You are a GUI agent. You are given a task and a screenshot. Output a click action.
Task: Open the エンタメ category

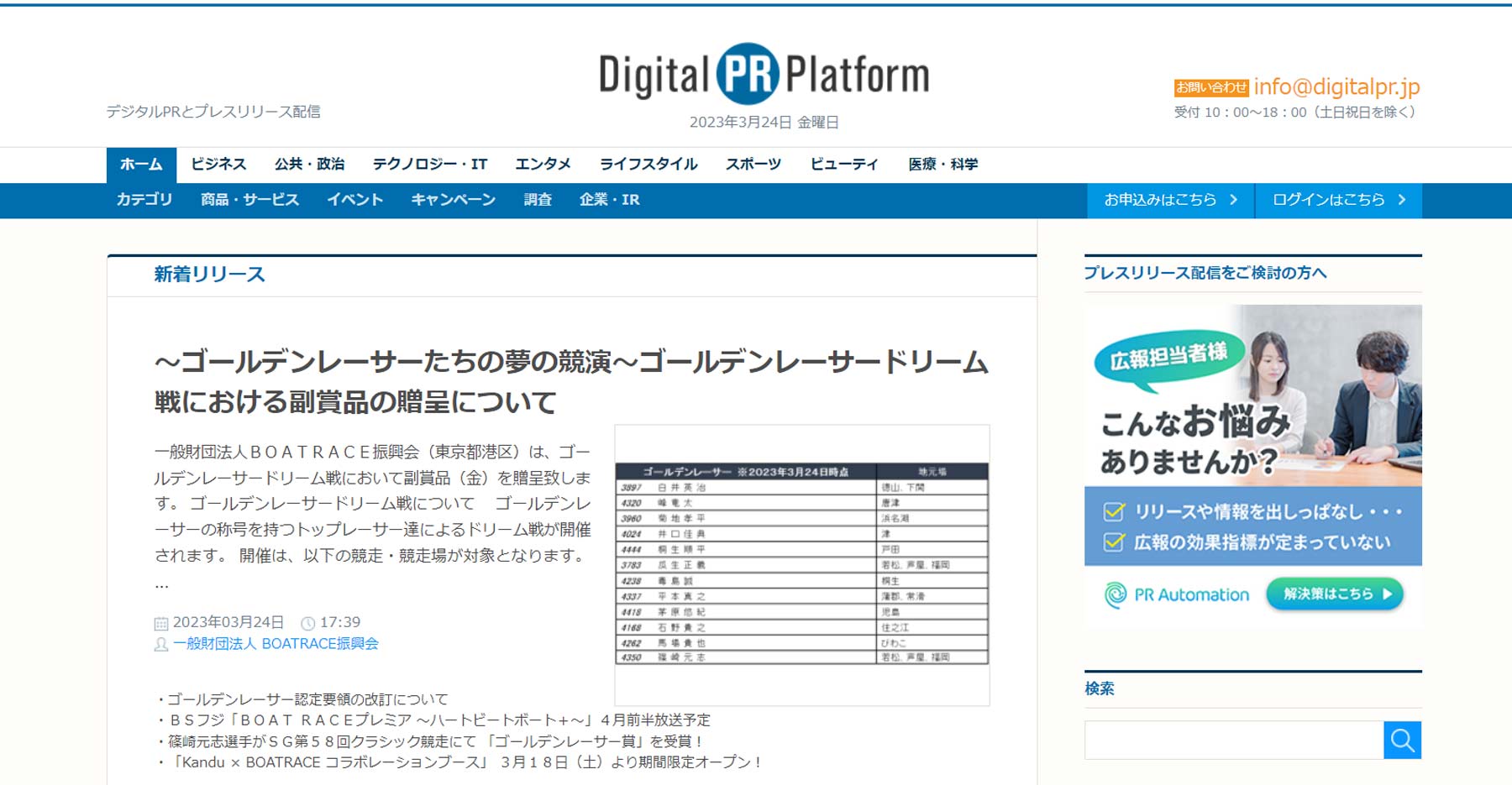543,165
